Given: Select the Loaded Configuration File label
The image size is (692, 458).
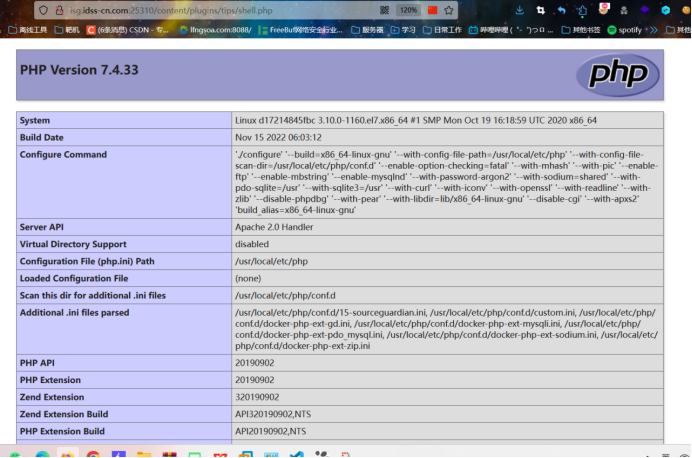Looking at the screenshot, I should (x=74, y=278).
